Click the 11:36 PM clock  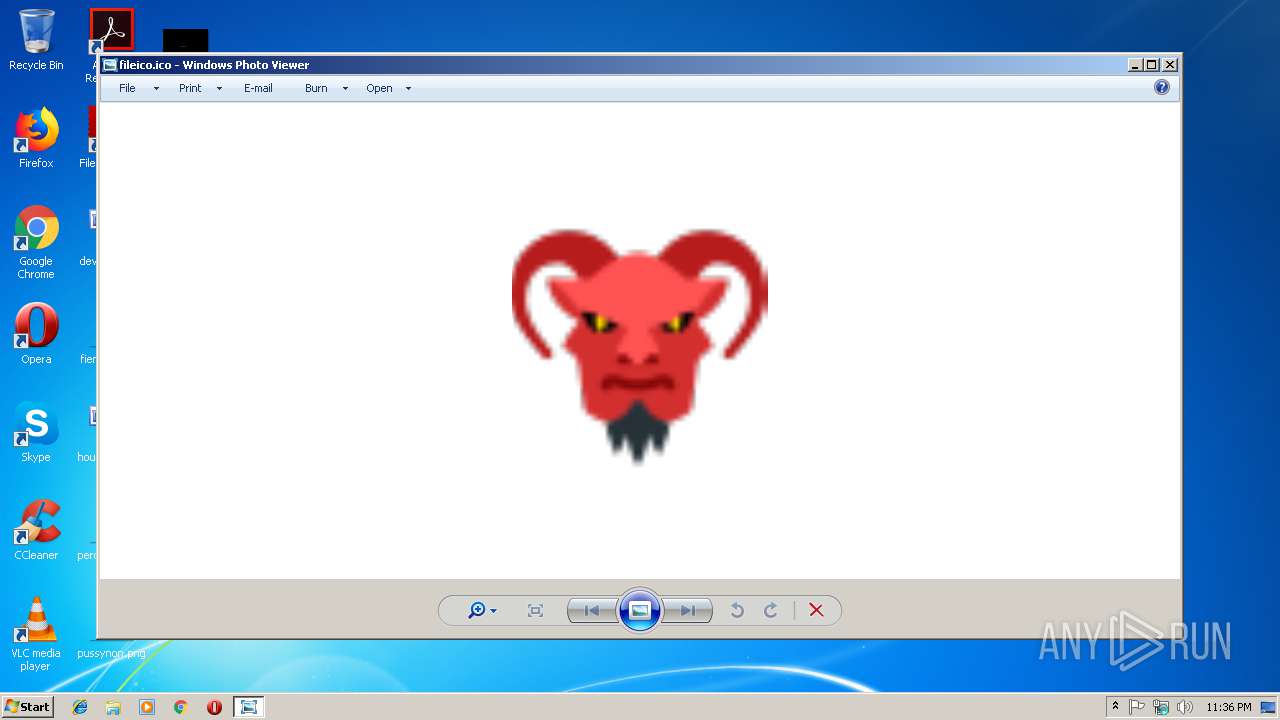(x=1229, y=707)
